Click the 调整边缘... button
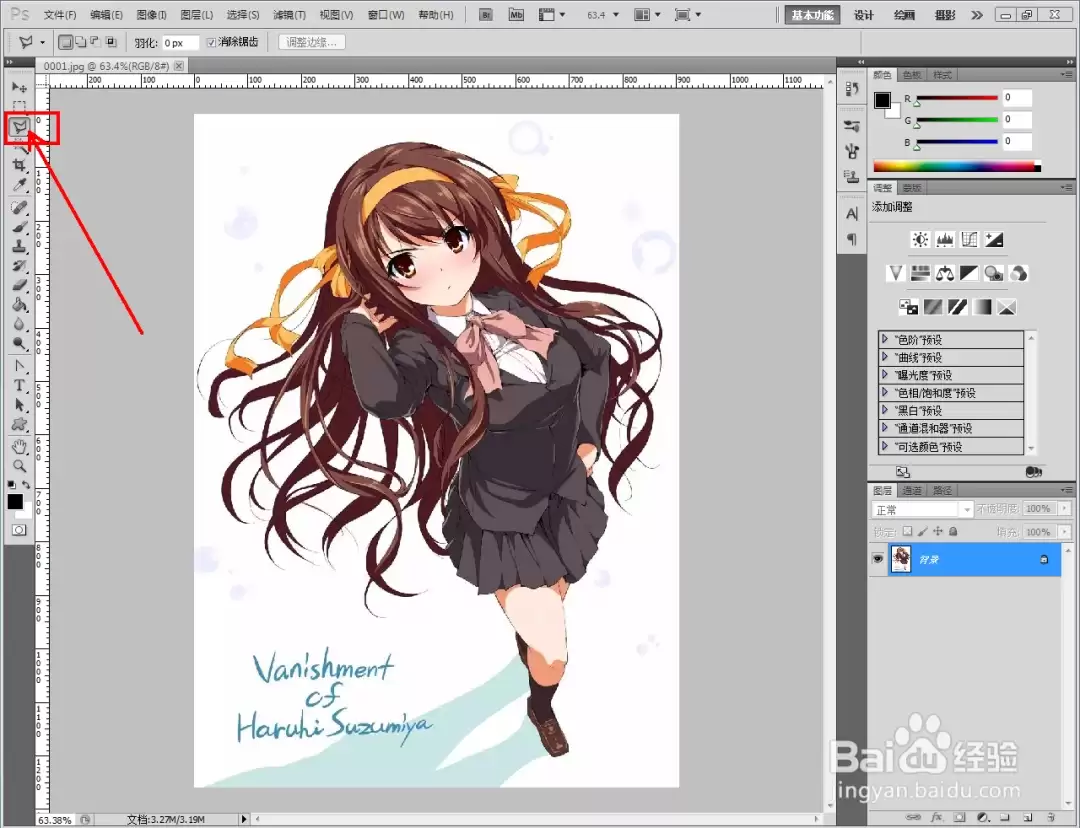 click(x=311, y=43)
